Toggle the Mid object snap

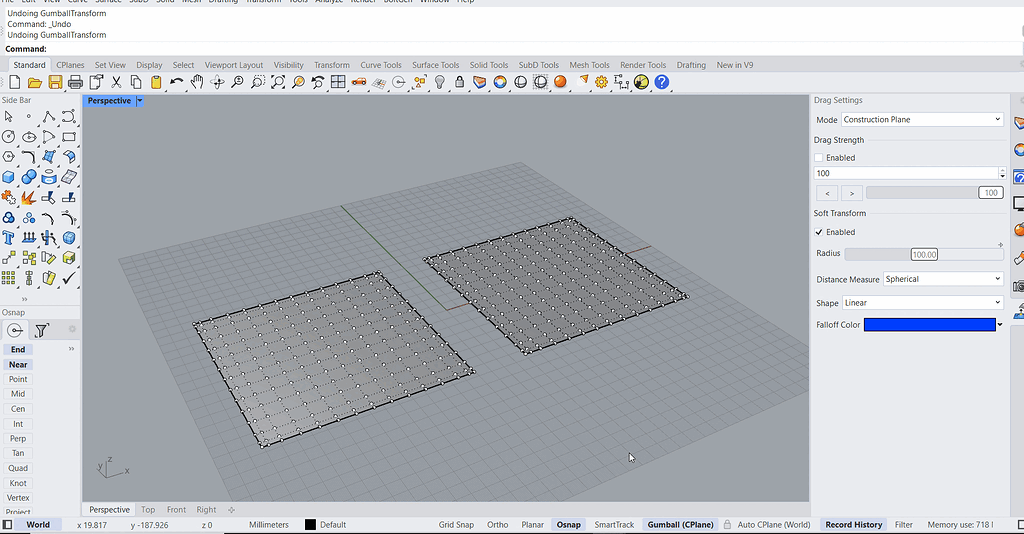pyautogui.click(x=18, y=394)
